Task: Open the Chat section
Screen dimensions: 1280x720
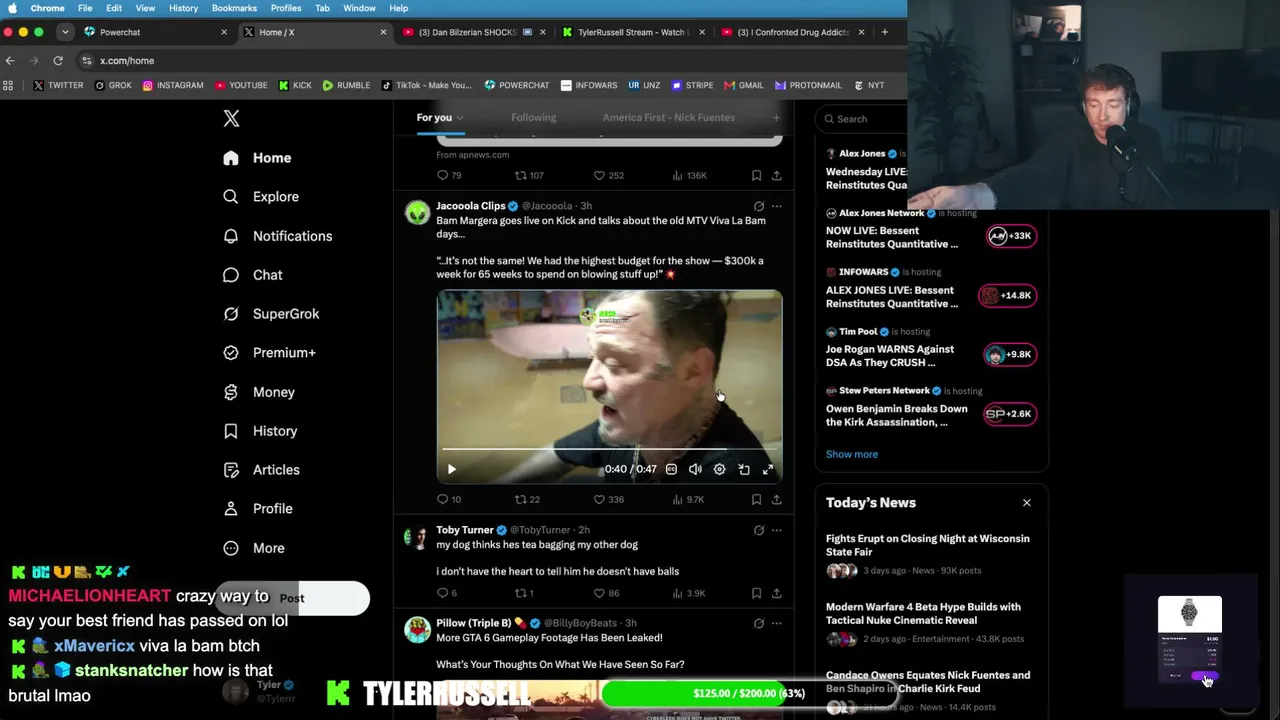Action: 252,275
